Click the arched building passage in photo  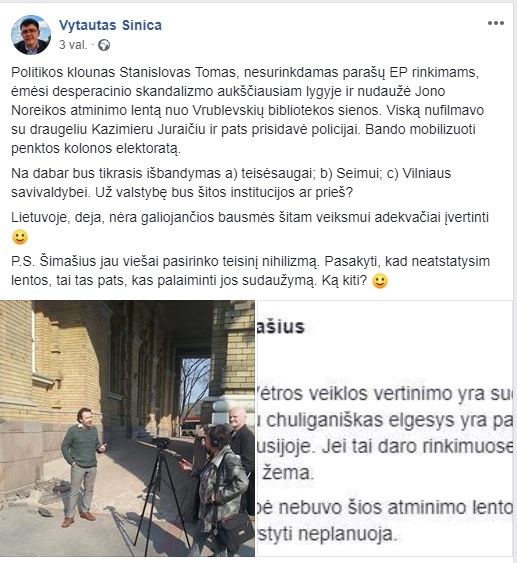188,388
